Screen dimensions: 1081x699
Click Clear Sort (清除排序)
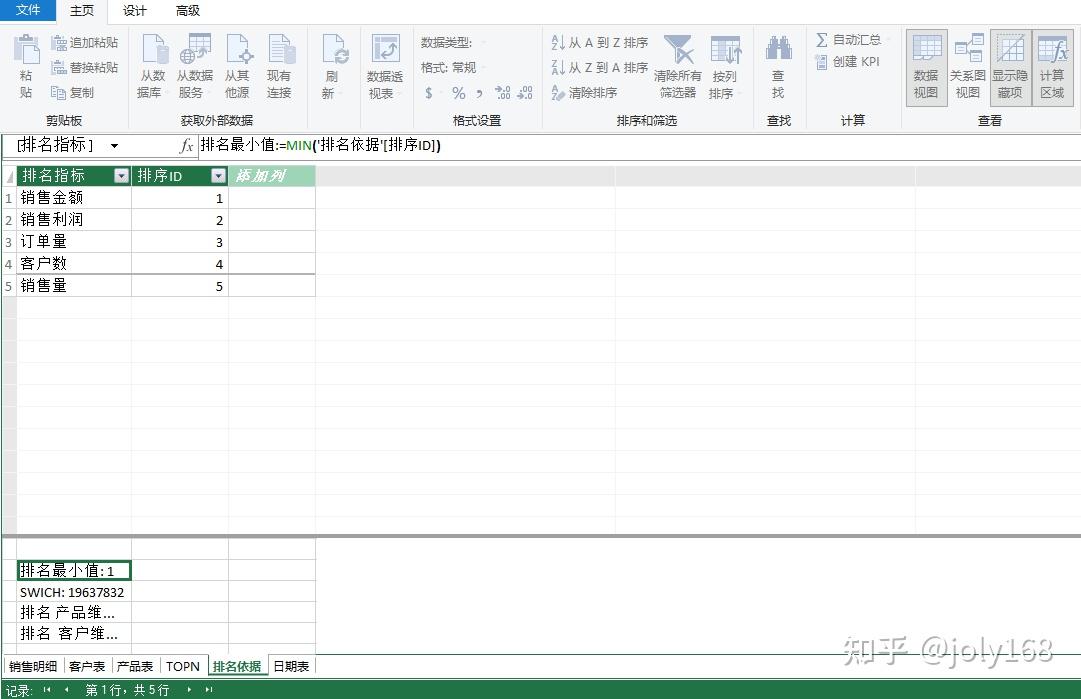tap(584, 92)
